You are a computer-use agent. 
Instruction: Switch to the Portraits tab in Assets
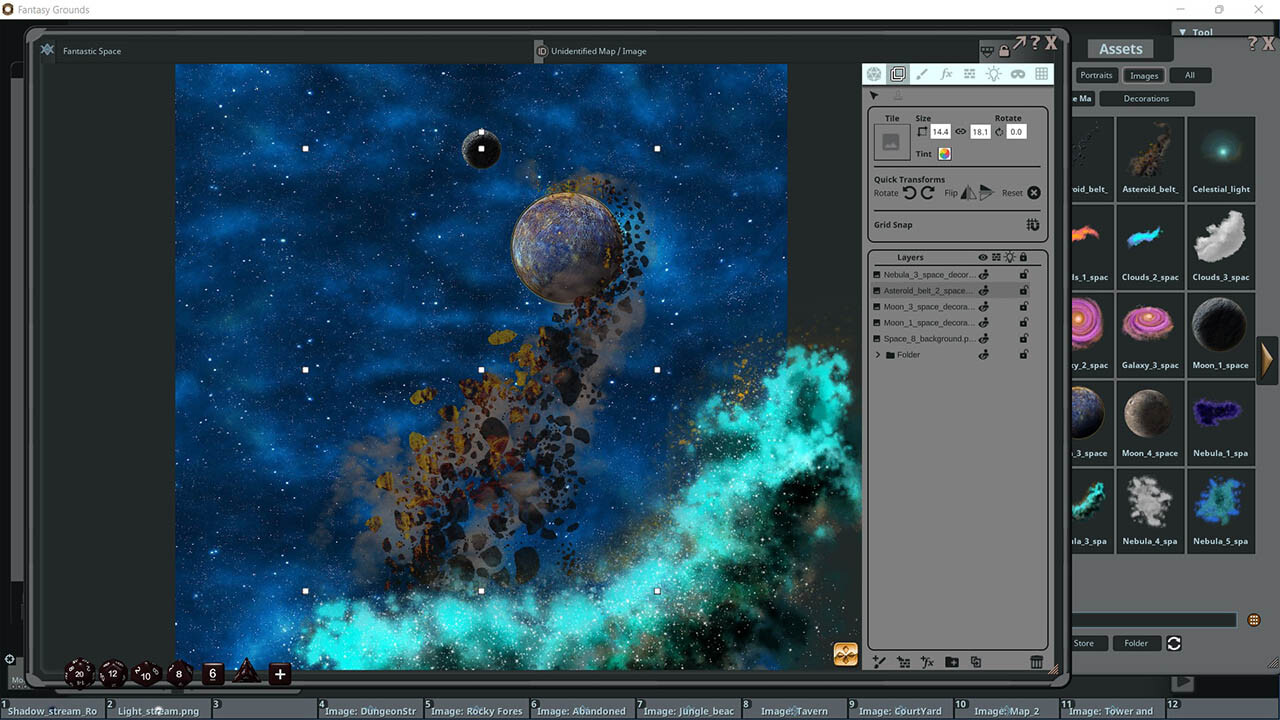[x=1096, y=75]
